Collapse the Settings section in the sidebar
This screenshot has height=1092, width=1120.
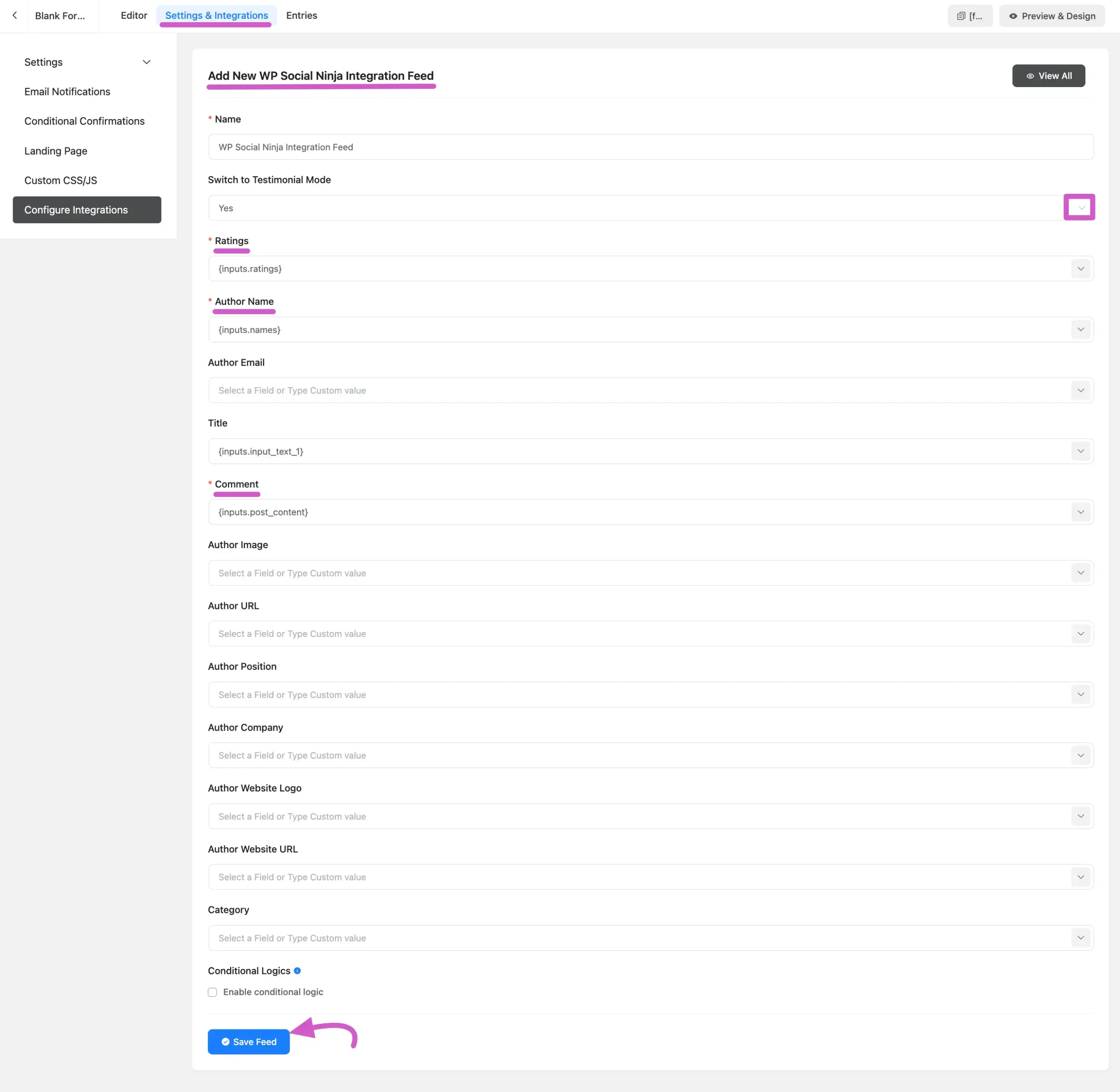click(146, 62)
